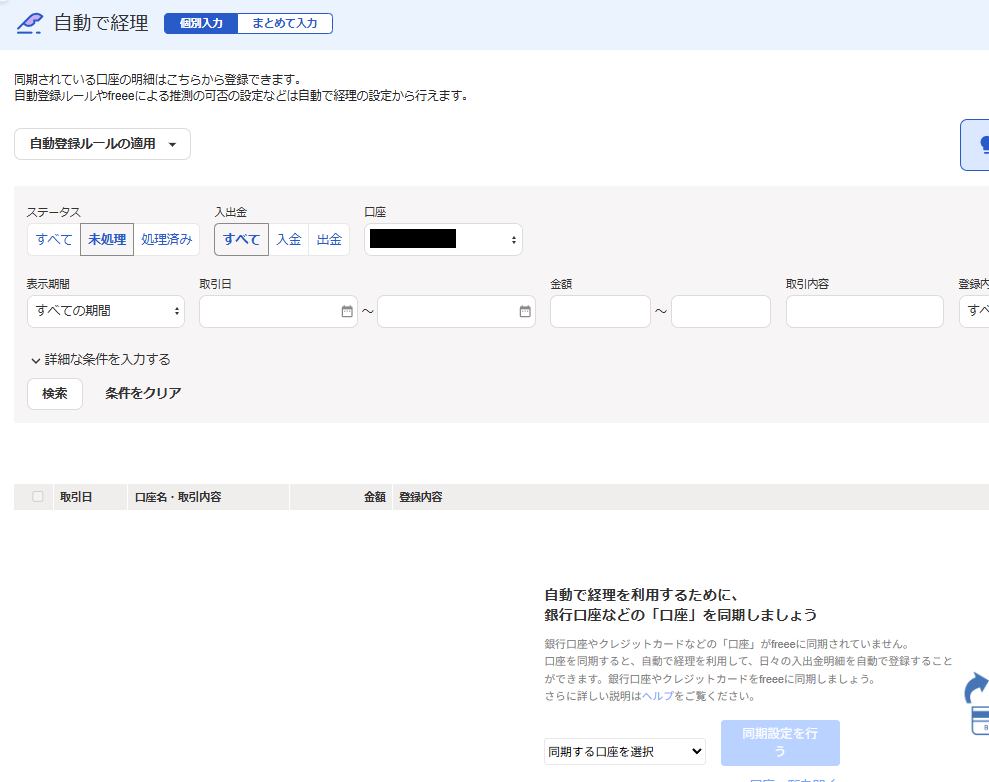Switch to the まとめて入力 tab

[285, 23]
